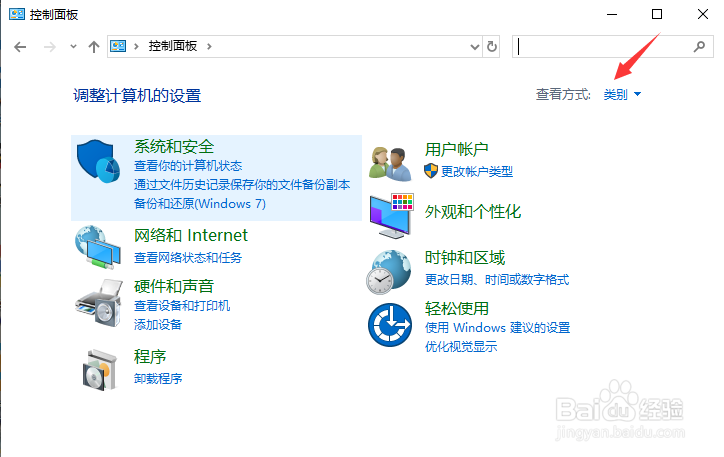Open 查看你的计算机状态 link
This screenshot has width=724, height=457.
pyautogui.click(x=188, y=166)
